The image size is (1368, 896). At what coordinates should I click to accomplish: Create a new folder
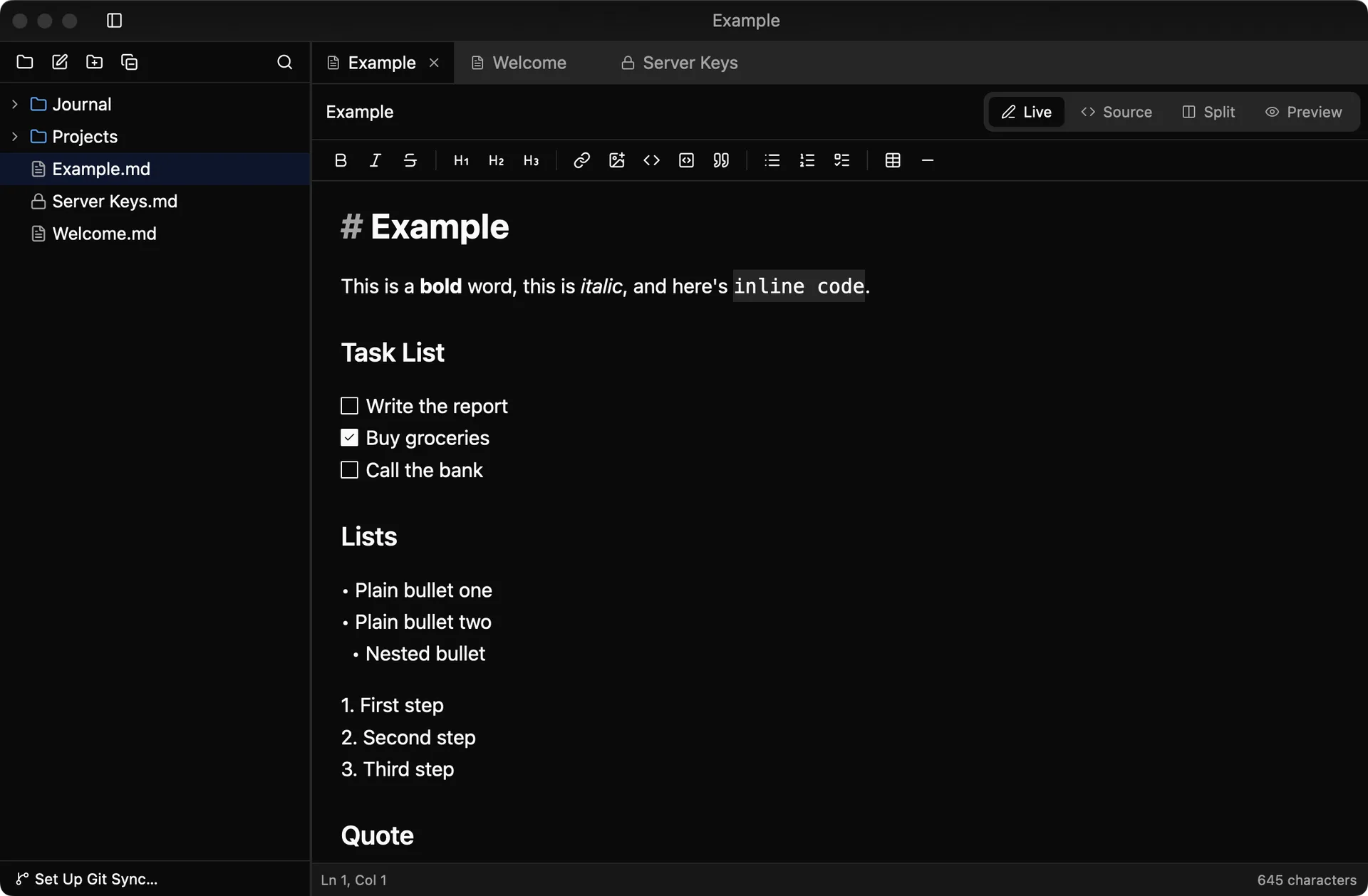[94, 62]
